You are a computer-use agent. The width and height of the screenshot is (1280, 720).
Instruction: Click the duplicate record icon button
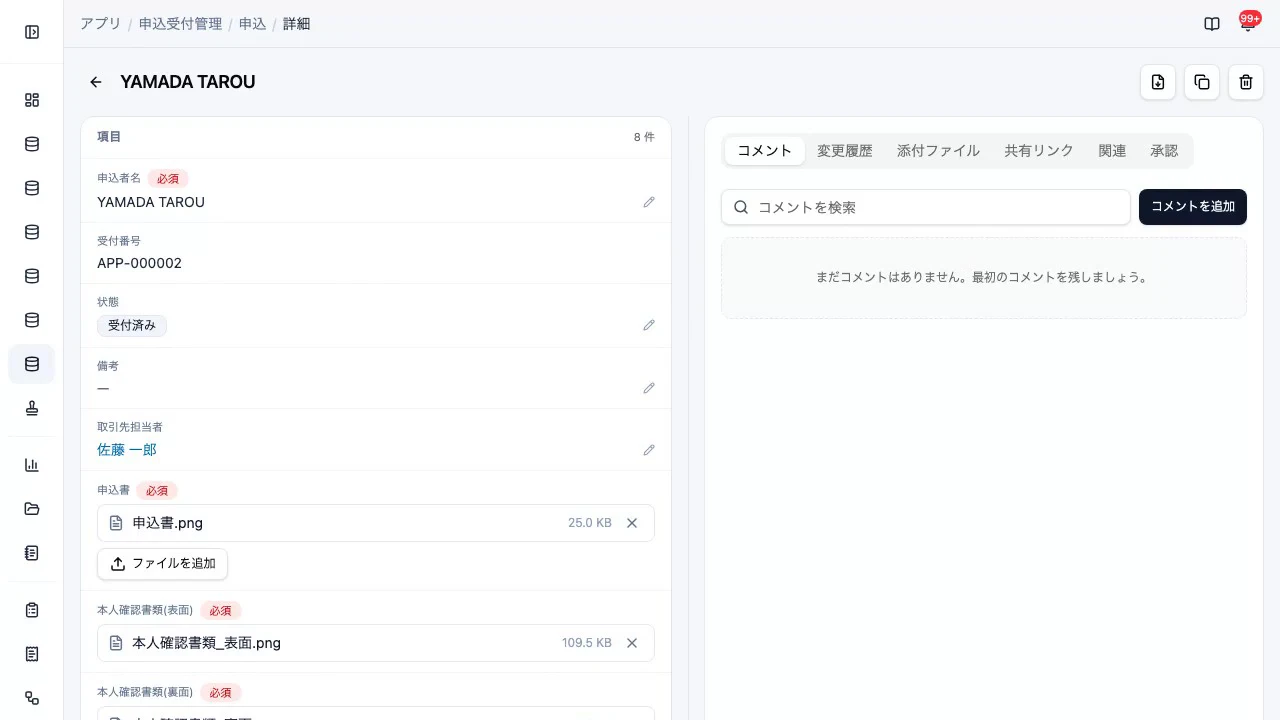(1202, 82)
